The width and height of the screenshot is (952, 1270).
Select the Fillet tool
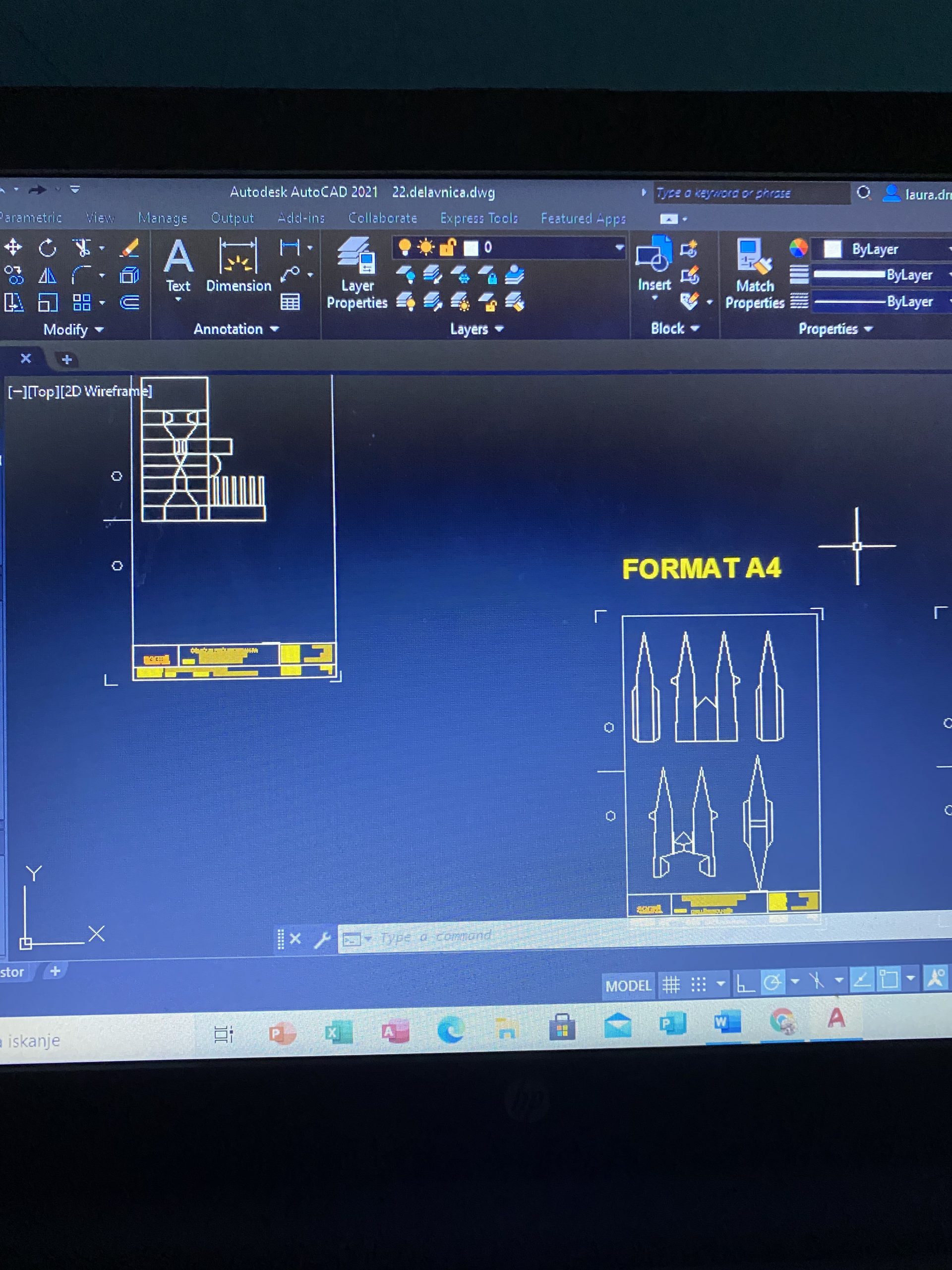coord(82,276)
